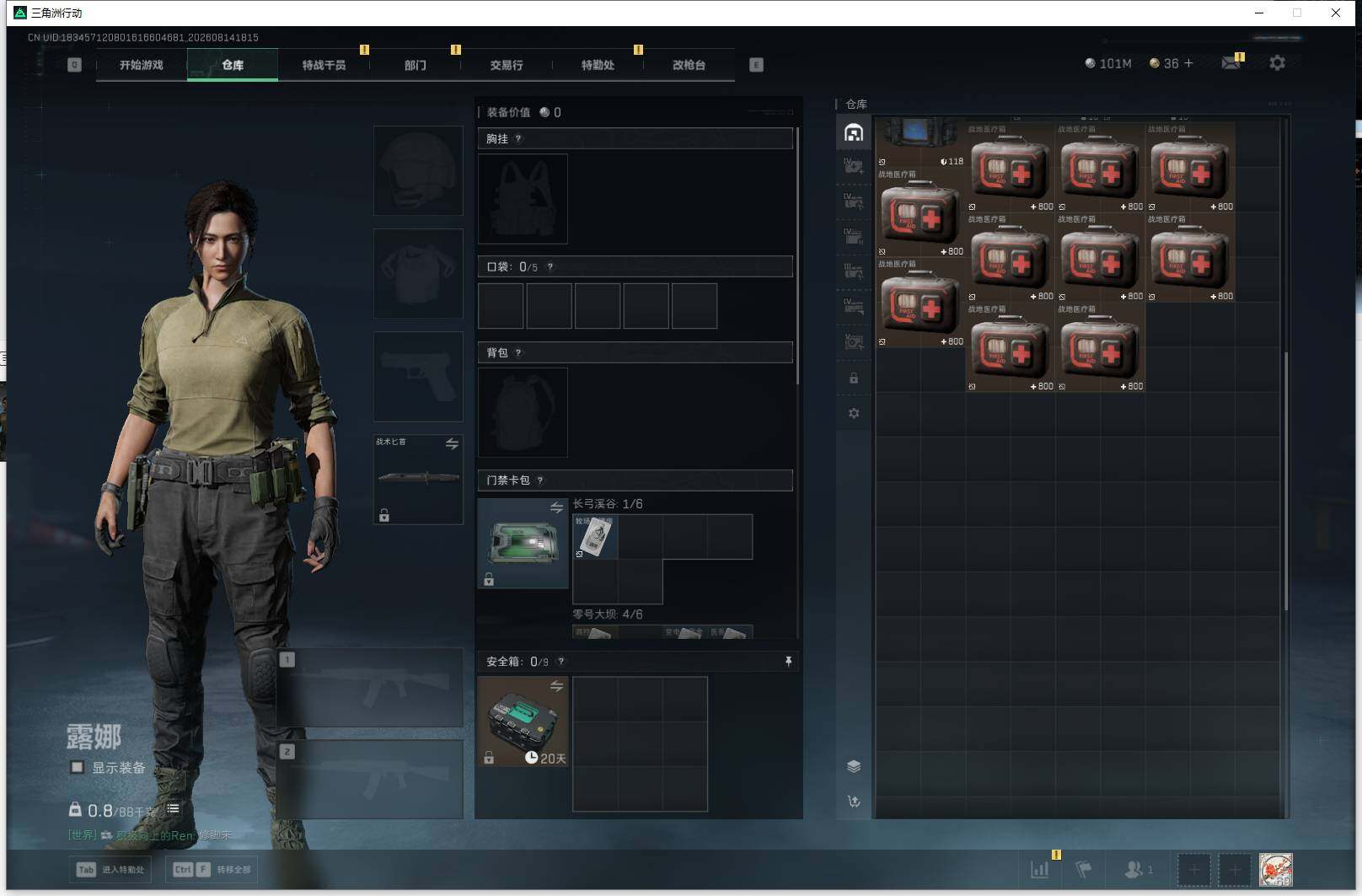The image size is (1362, 896).
Task: Click the locked storage slot padlock icon
Action: (854, 378)
